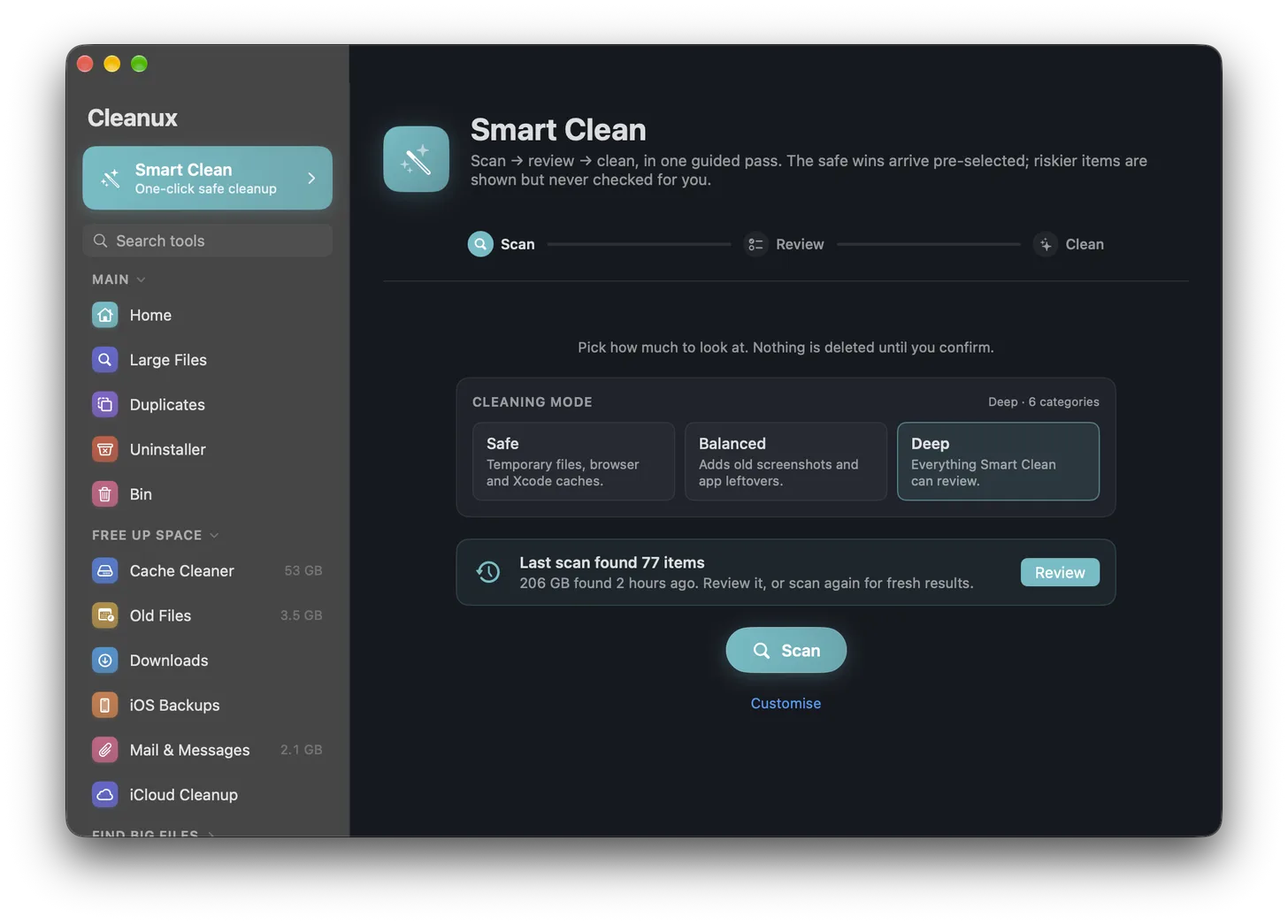Open the Home sidebar icon
Image resolution: width=1288 pixels, height=924 pixels.
105,315
